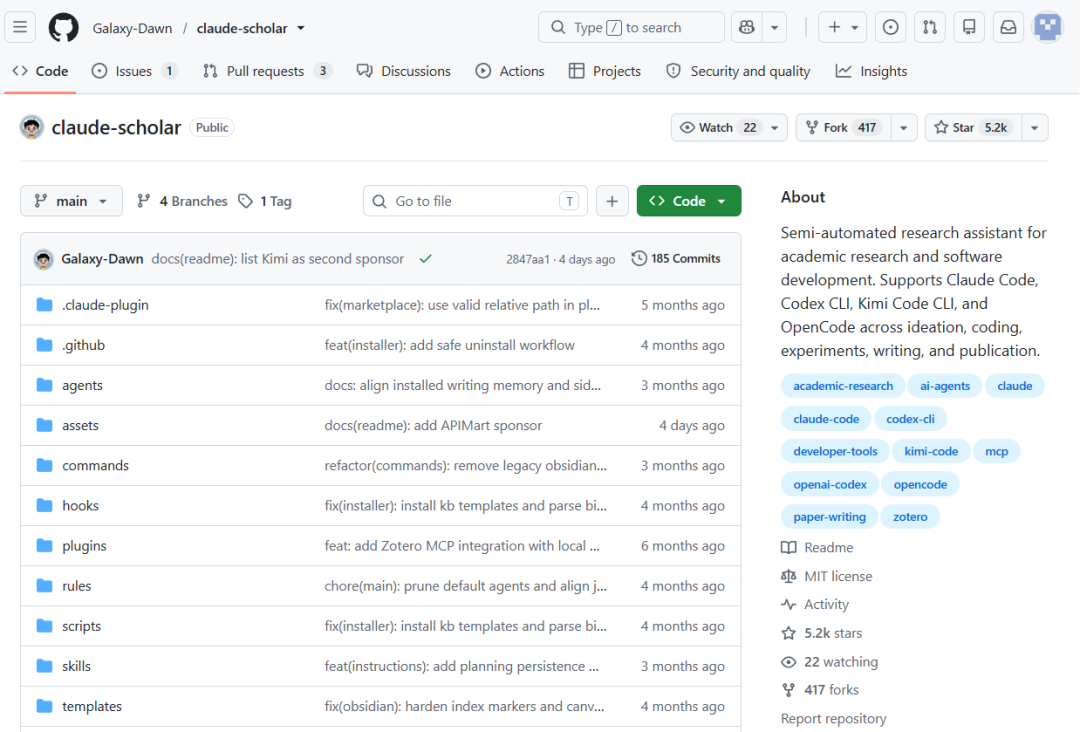Viewport: 1080px width, 732px height.
Task: Switch to the Code tab
Action: coord(41,71)
